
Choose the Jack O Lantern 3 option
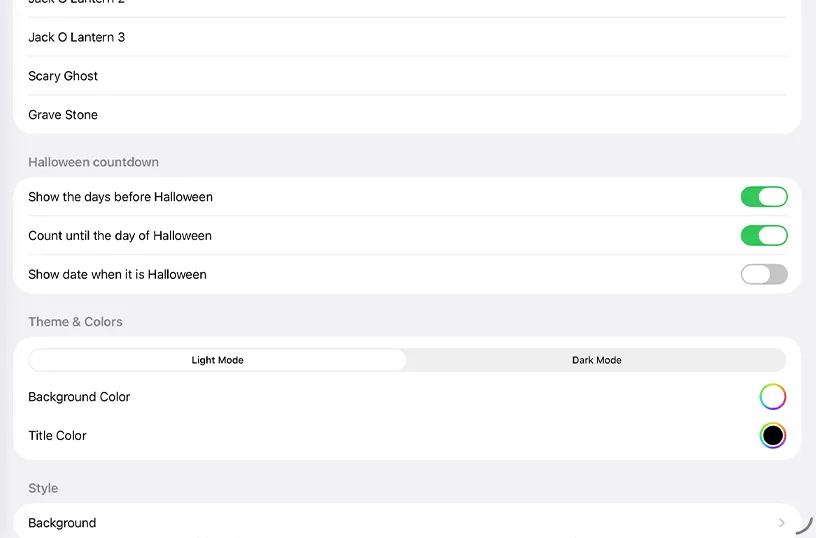(x=407, y=37)
